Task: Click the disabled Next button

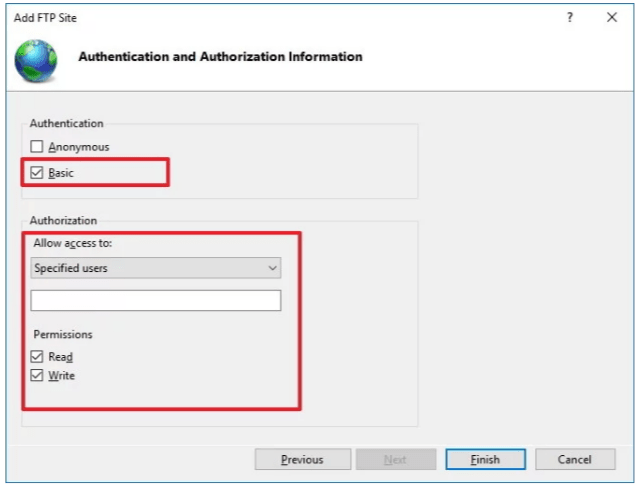Action: (395, 459)
